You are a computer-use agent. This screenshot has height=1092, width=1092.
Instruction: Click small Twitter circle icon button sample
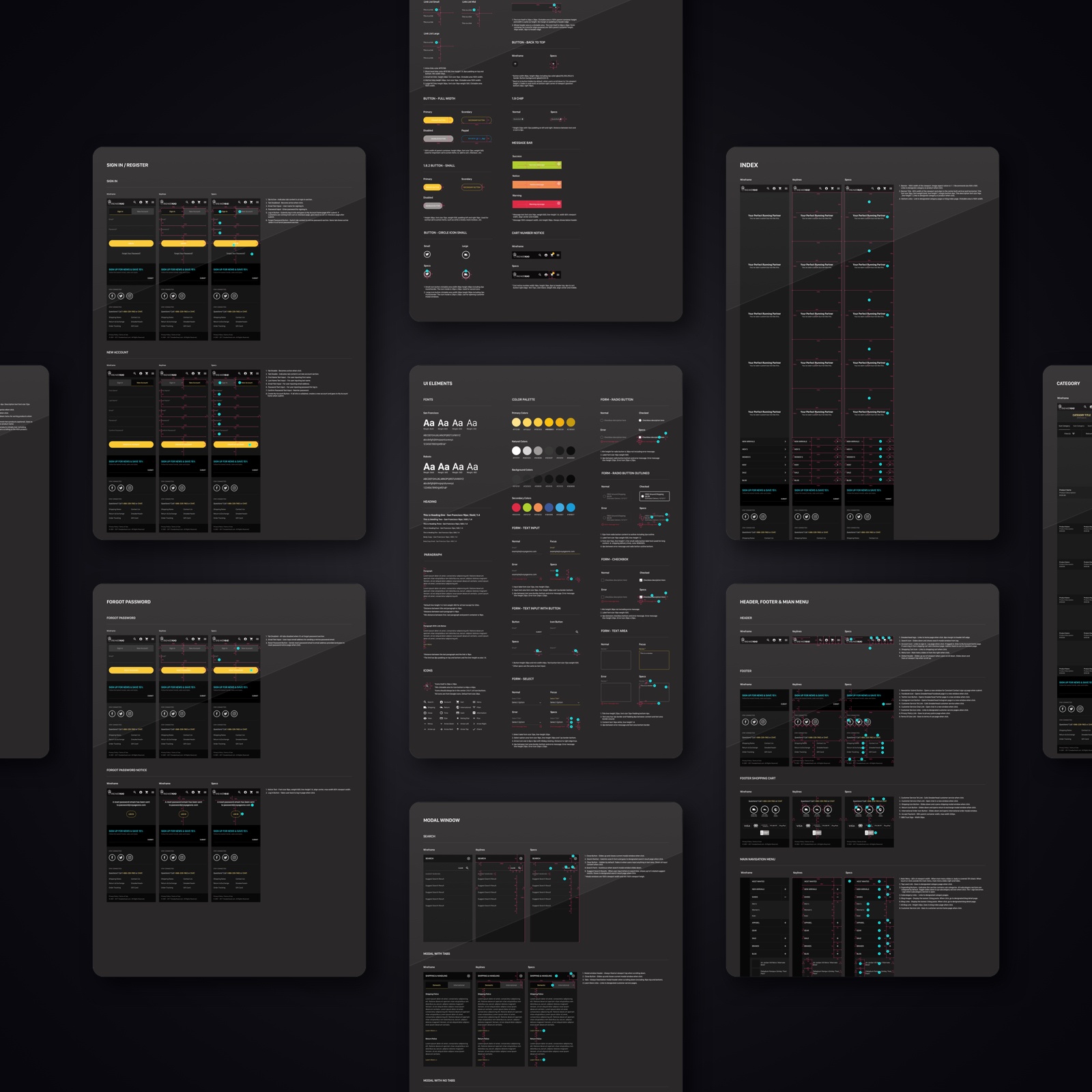(427, 255)
